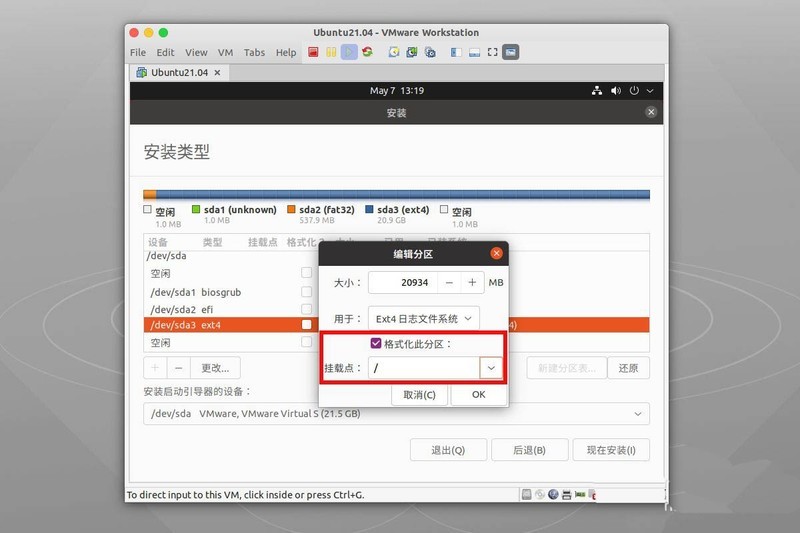Image resolution: width=800 pixels, height=533 pixels.
Task: Click the yellow suspend VM toolbar icon
Action: tap(331, 52)
